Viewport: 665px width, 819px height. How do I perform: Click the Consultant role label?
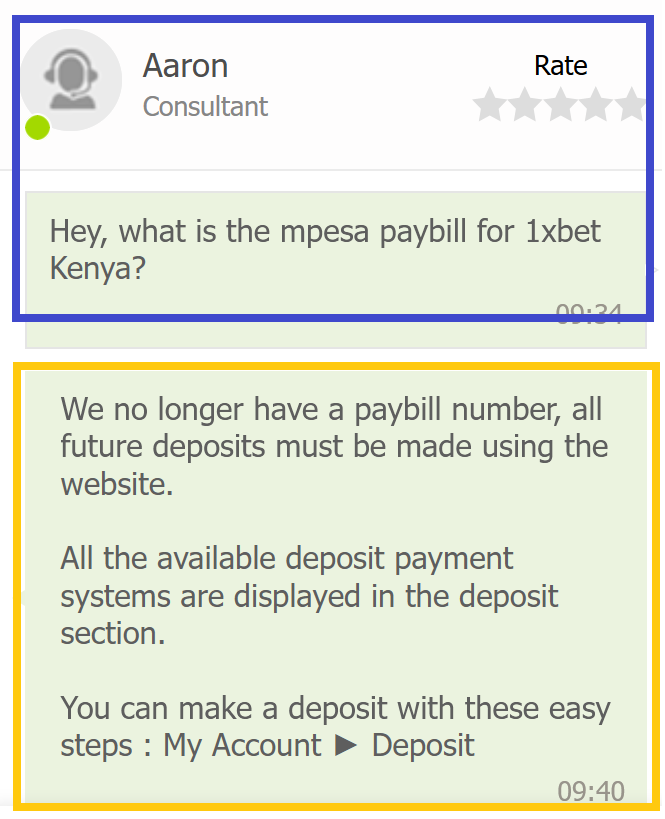[205, 107]
